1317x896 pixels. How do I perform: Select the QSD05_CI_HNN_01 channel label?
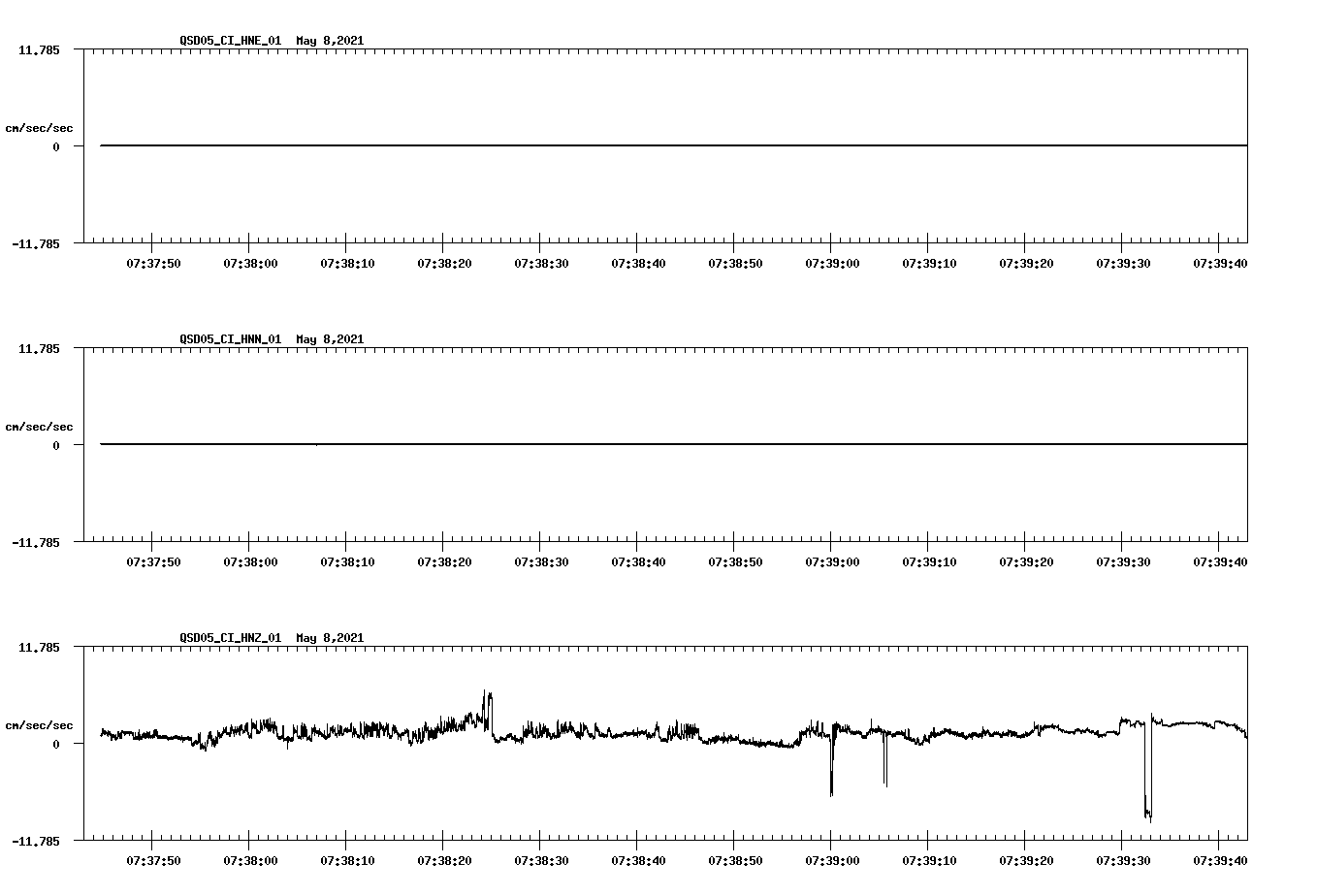[229, 339]
